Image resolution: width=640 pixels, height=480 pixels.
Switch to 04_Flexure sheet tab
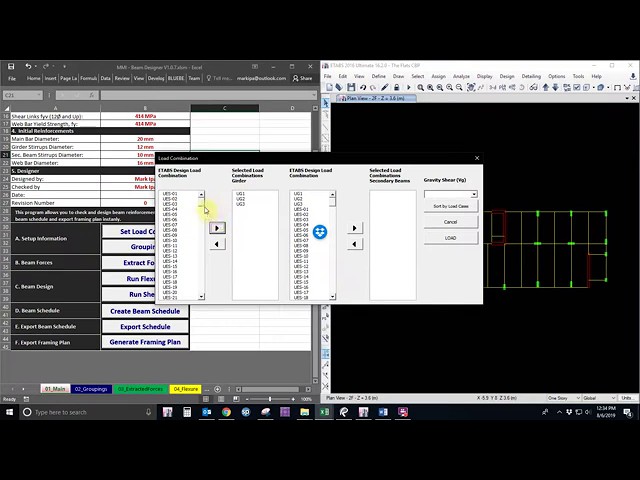point(186,389)
